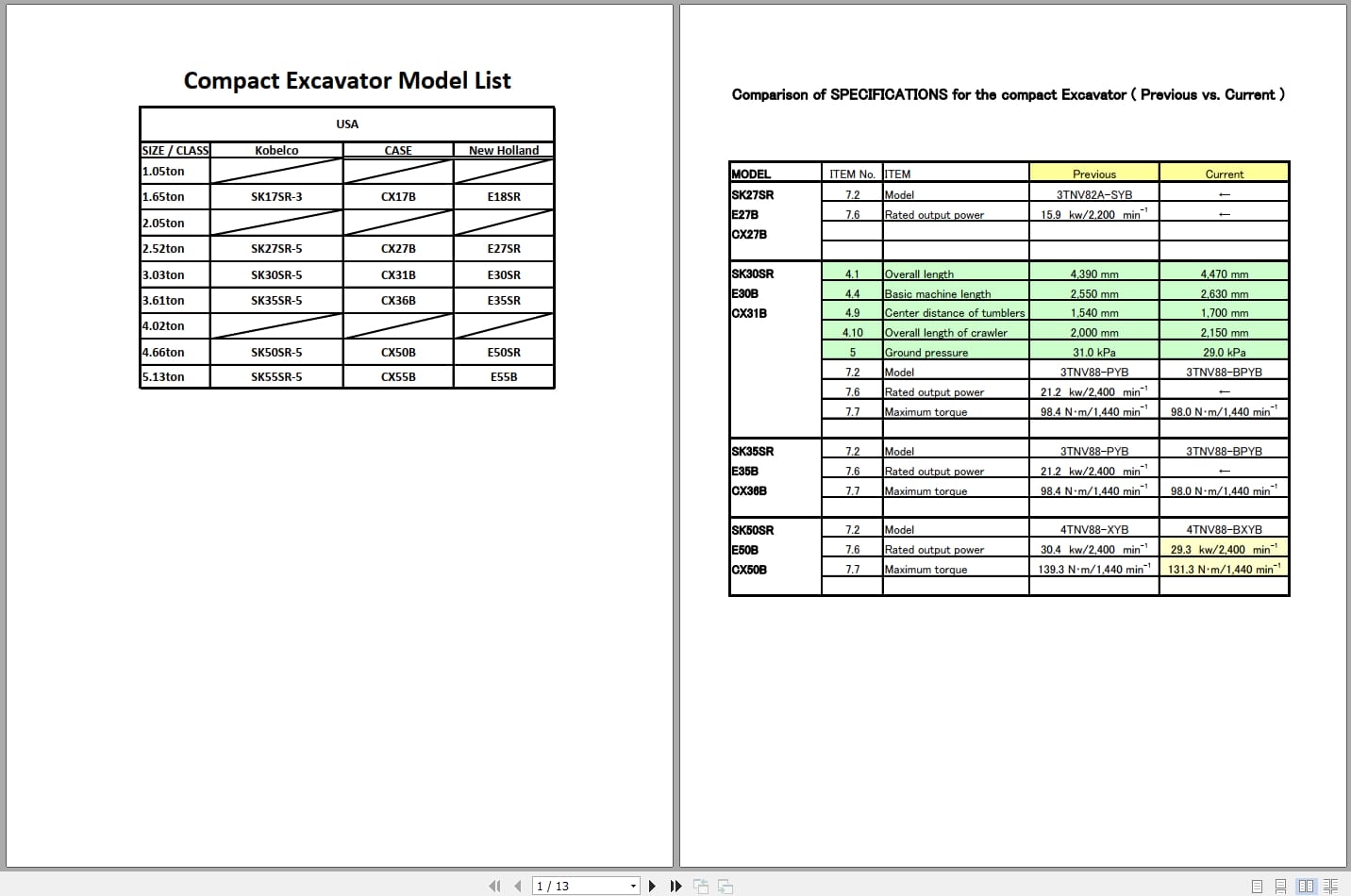Open the page number dropdown
Viewport: 1351px width, 896px height.
(x=631, y=886)
